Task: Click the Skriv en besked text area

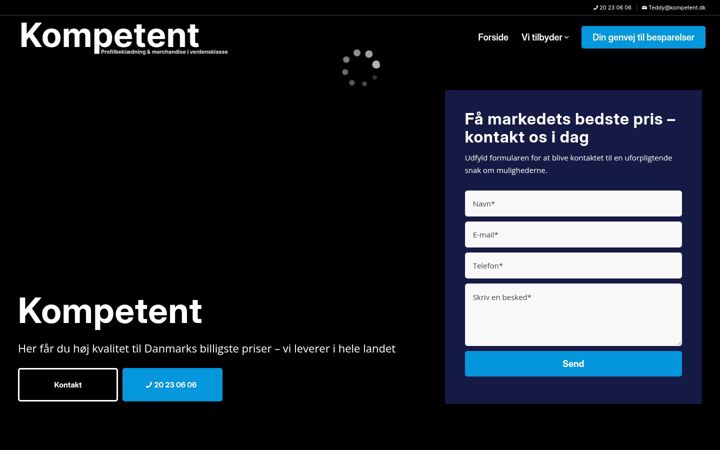Action: [x=573, y=315]
